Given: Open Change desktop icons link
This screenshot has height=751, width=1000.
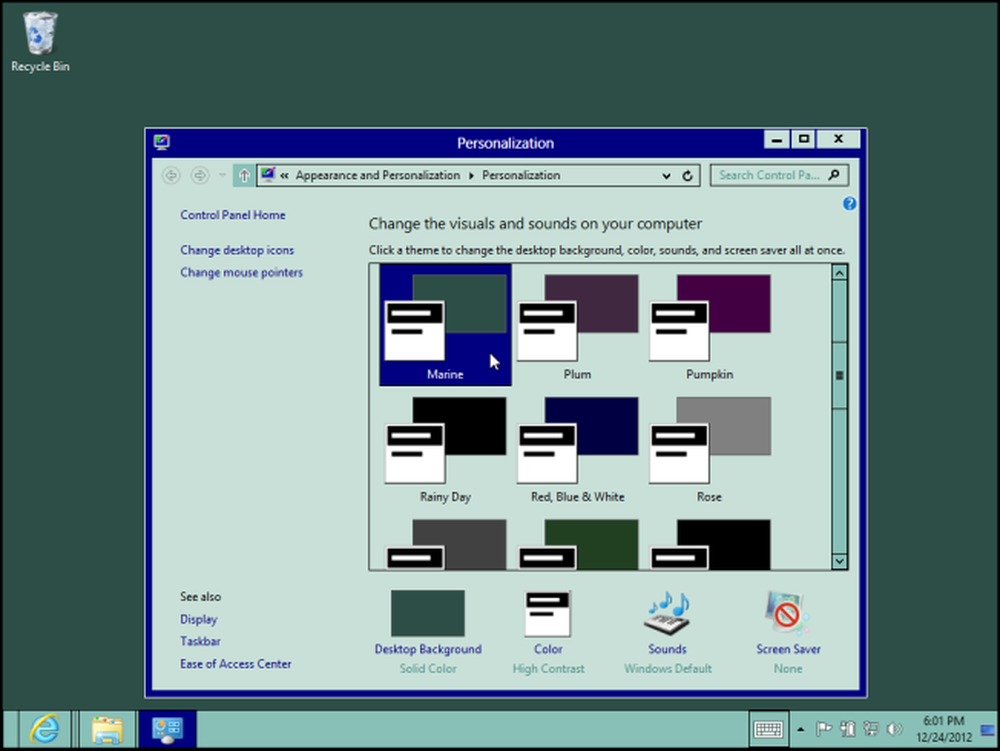Looking at the screenshot, I should (237, 250).
